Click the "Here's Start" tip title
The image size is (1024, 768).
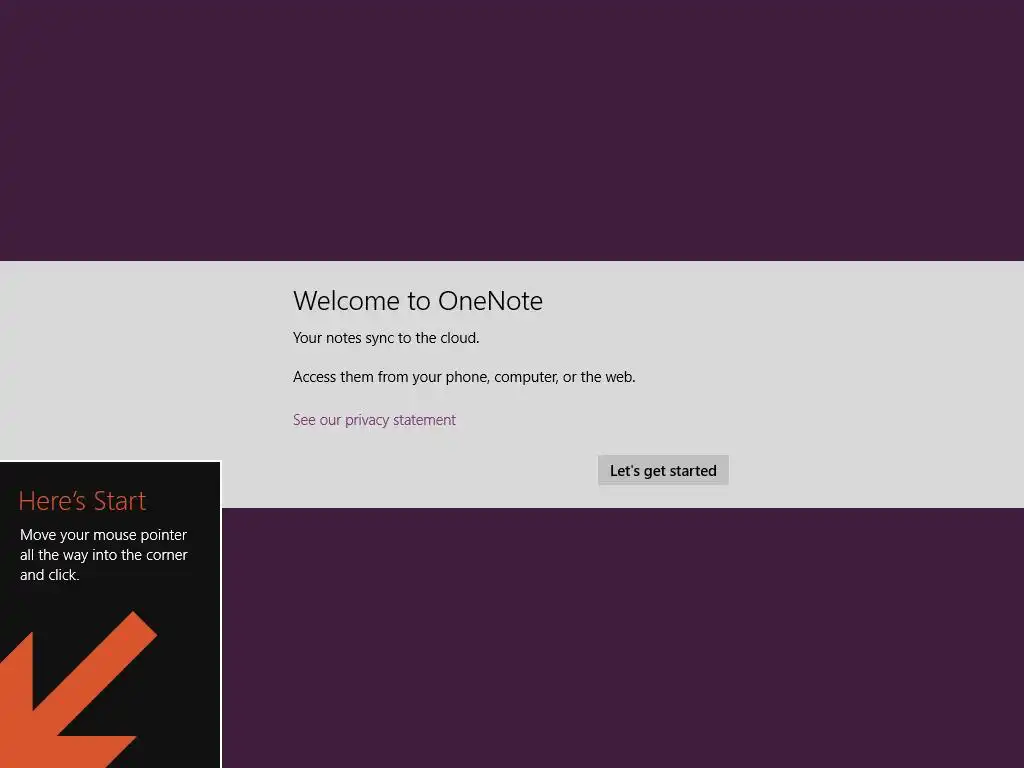click(82, 501)
